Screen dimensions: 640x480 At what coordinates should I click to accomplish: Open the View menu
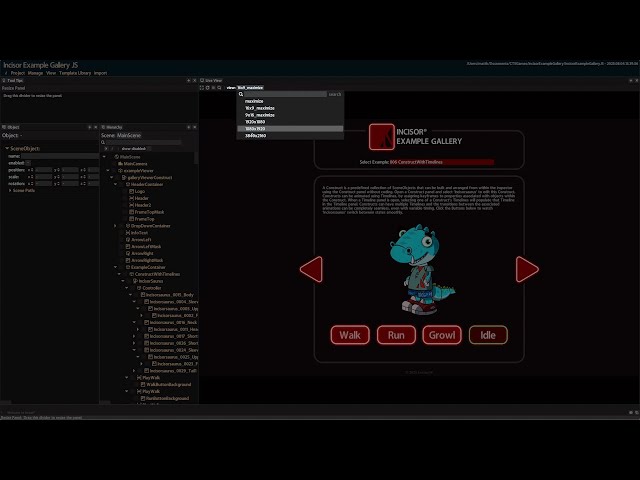(x=51, y=73)
